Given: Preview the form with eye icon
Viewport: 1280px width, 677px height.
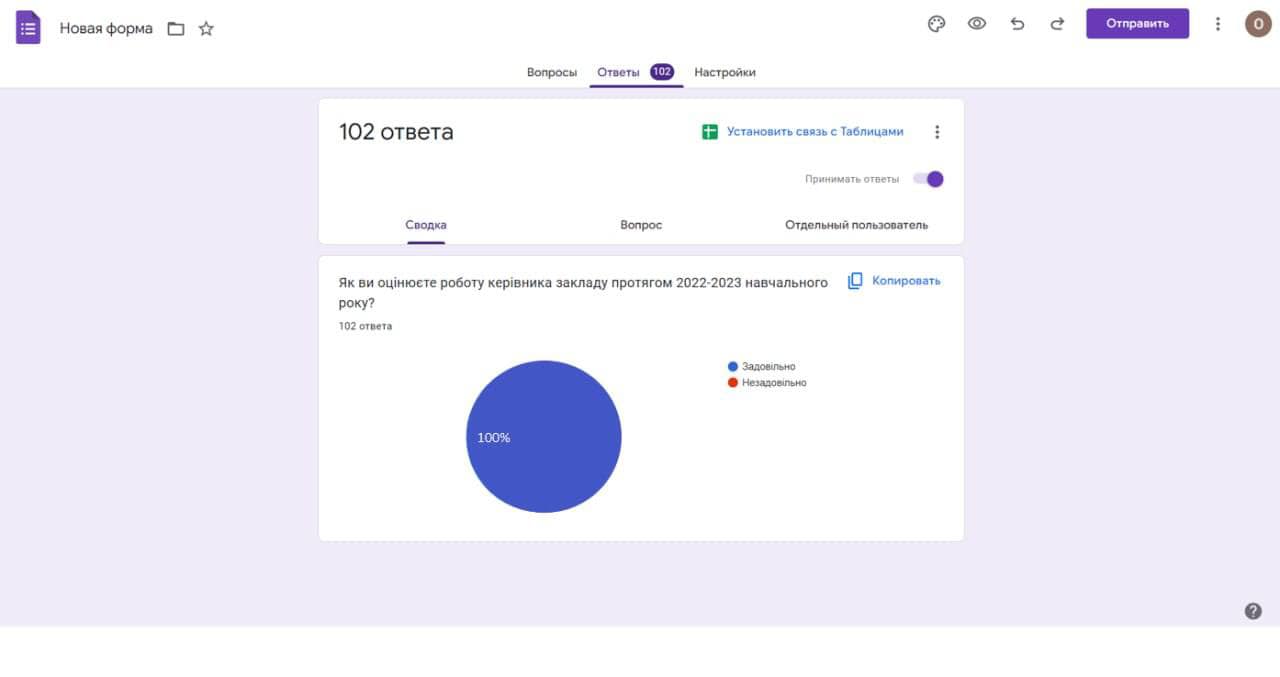Looking at the screenshot, I should click(x=977, y=24).
